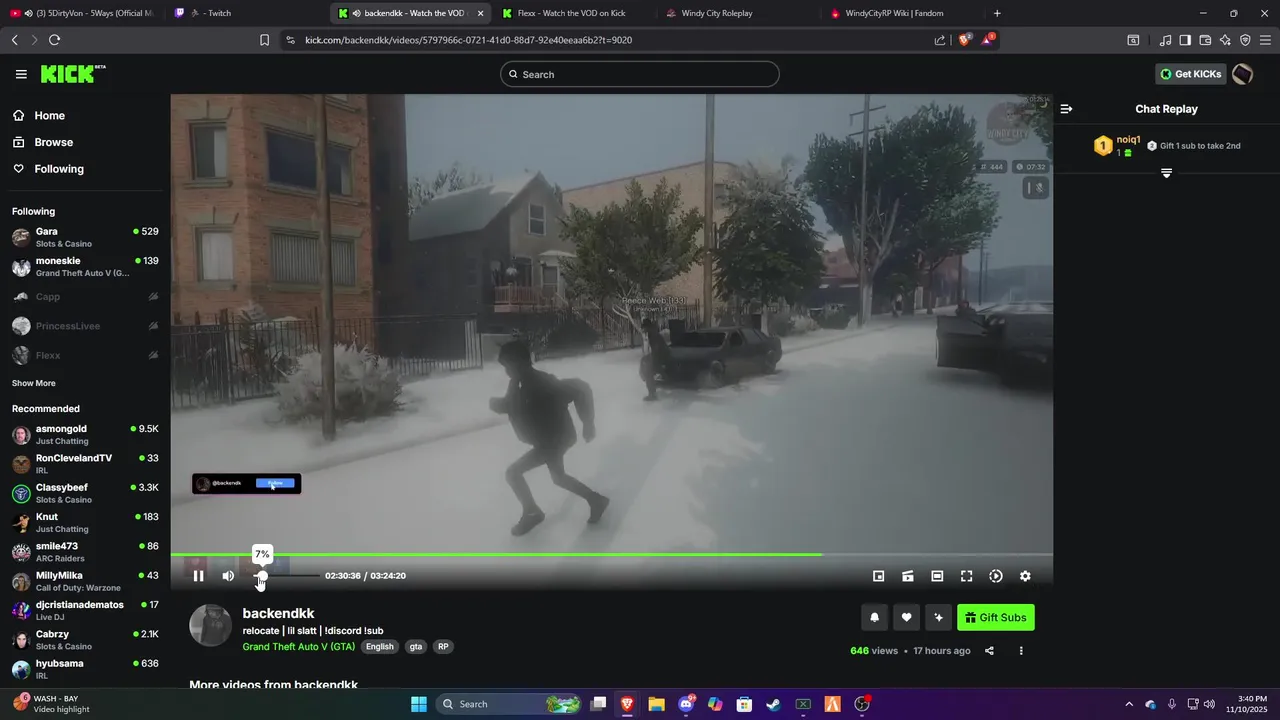Click the video progress seek bar
This screenshot has width=1280, height=720.
click(x=611, y=554)
